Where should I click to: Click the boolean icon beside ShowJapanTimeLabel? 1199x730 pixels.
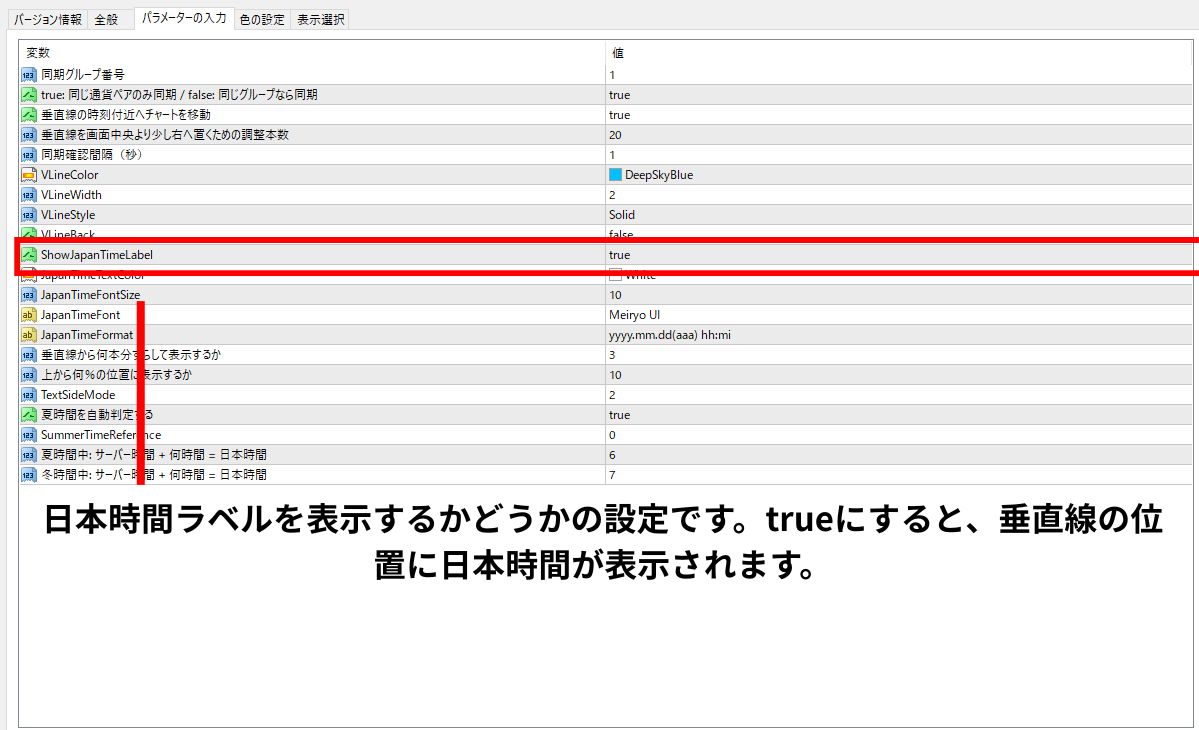click(x=28, y=255)
